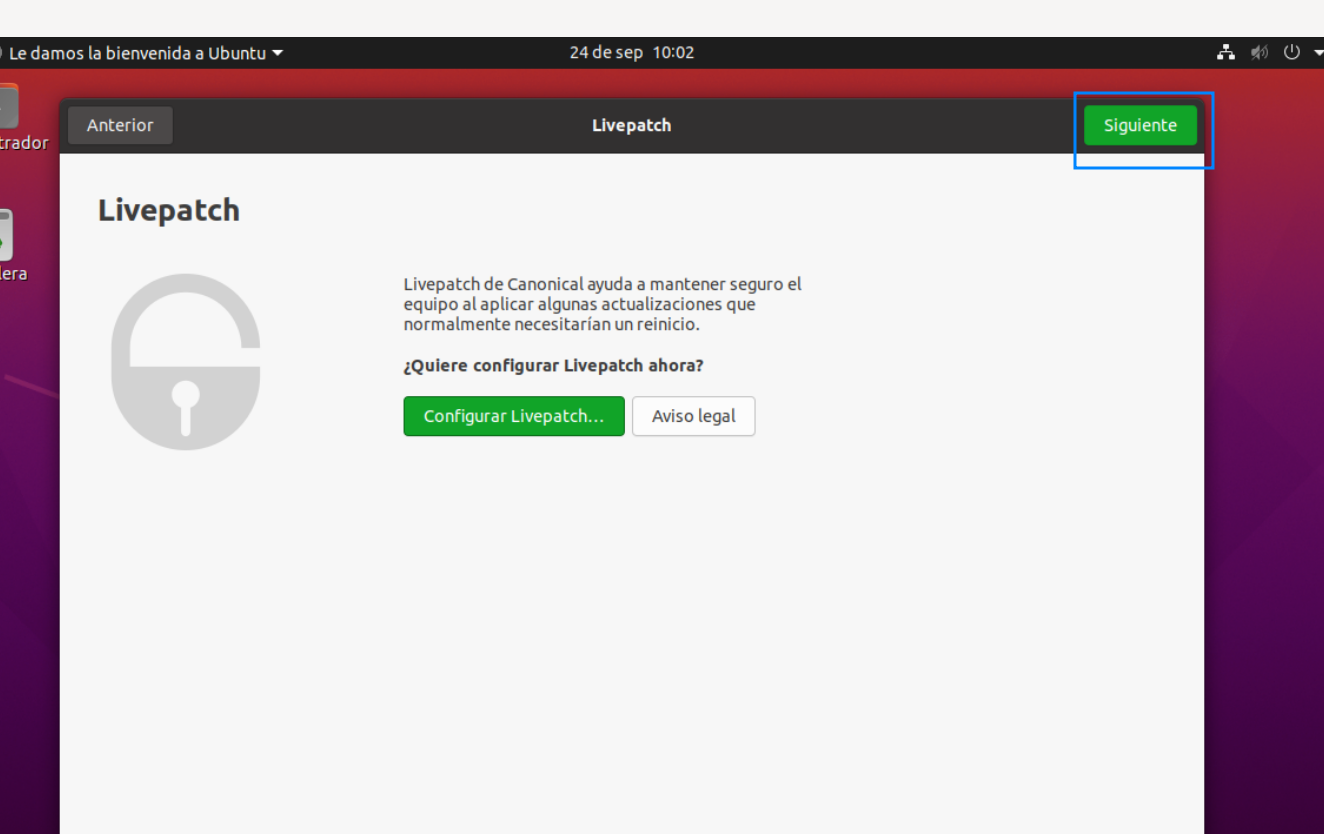1324x834 pixels.
Task: Click the '¿Quiere configurar Livepatch ahora?' question
Action: click(553, 365)
